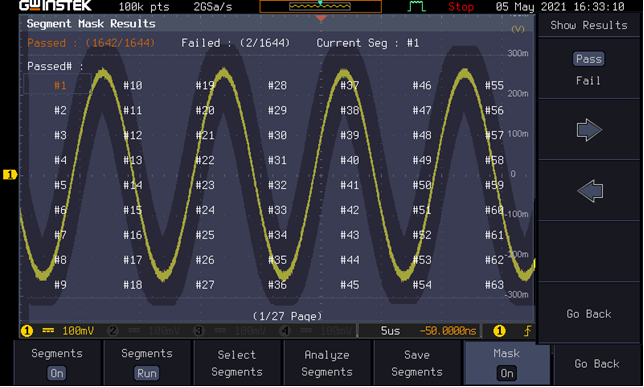Viewport: 644px width, 387px height.
Task: Click the greyed channel 4 indicator
Action: click(285, 331)
